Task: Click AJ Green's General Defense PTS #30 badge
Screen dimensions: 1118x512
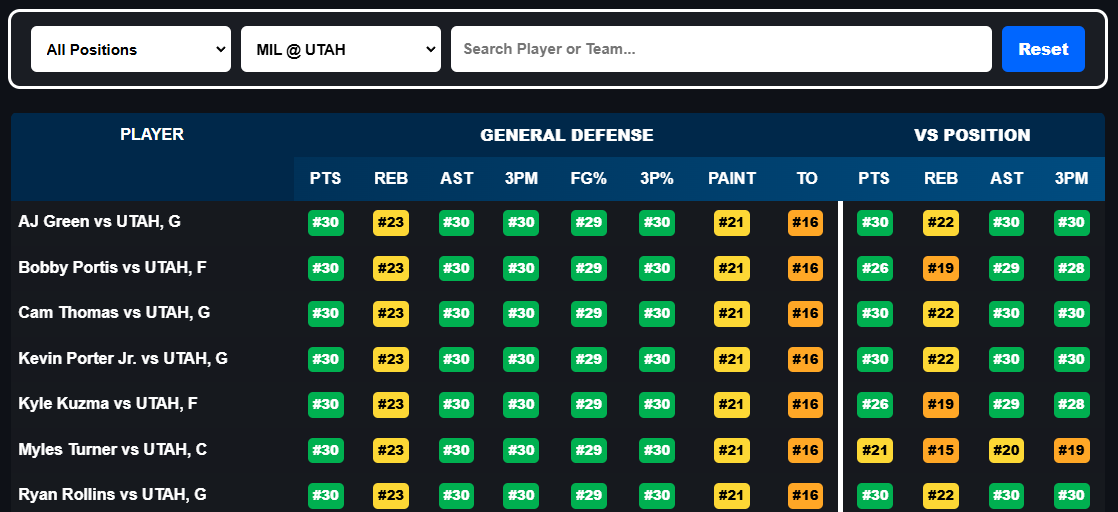Action: pyautogui.click(x=326, y=222)
